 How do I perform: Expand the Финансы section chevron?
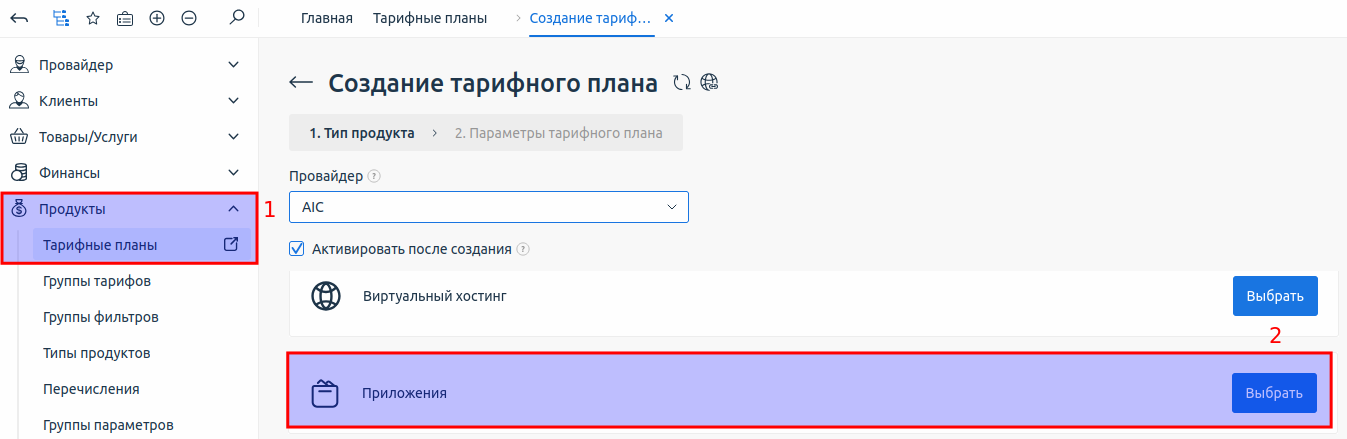234,173
